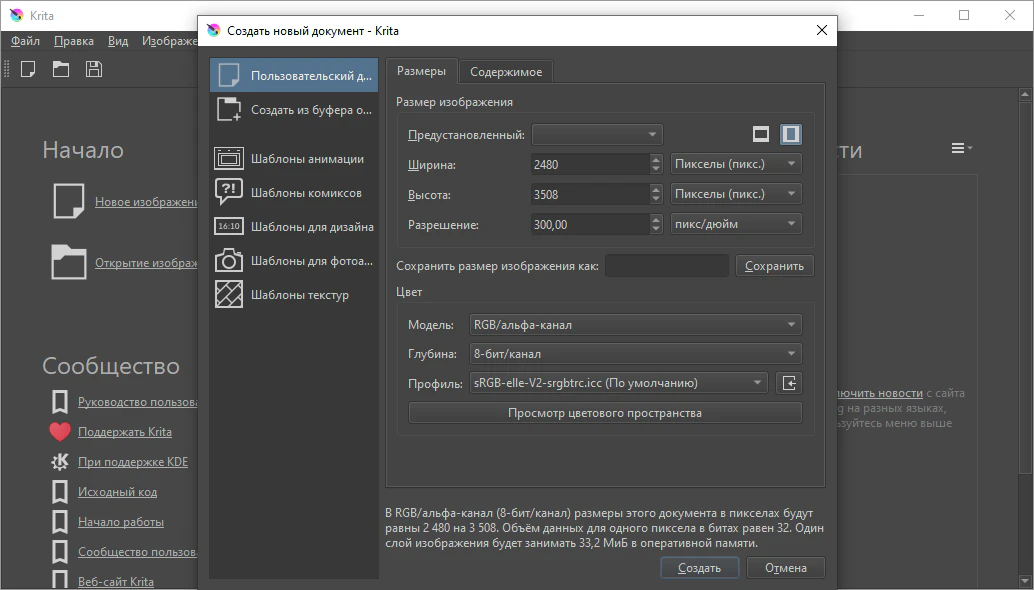Click the new document toolbar icon
Screen dimensions: 1034x590
coord(29,69)
